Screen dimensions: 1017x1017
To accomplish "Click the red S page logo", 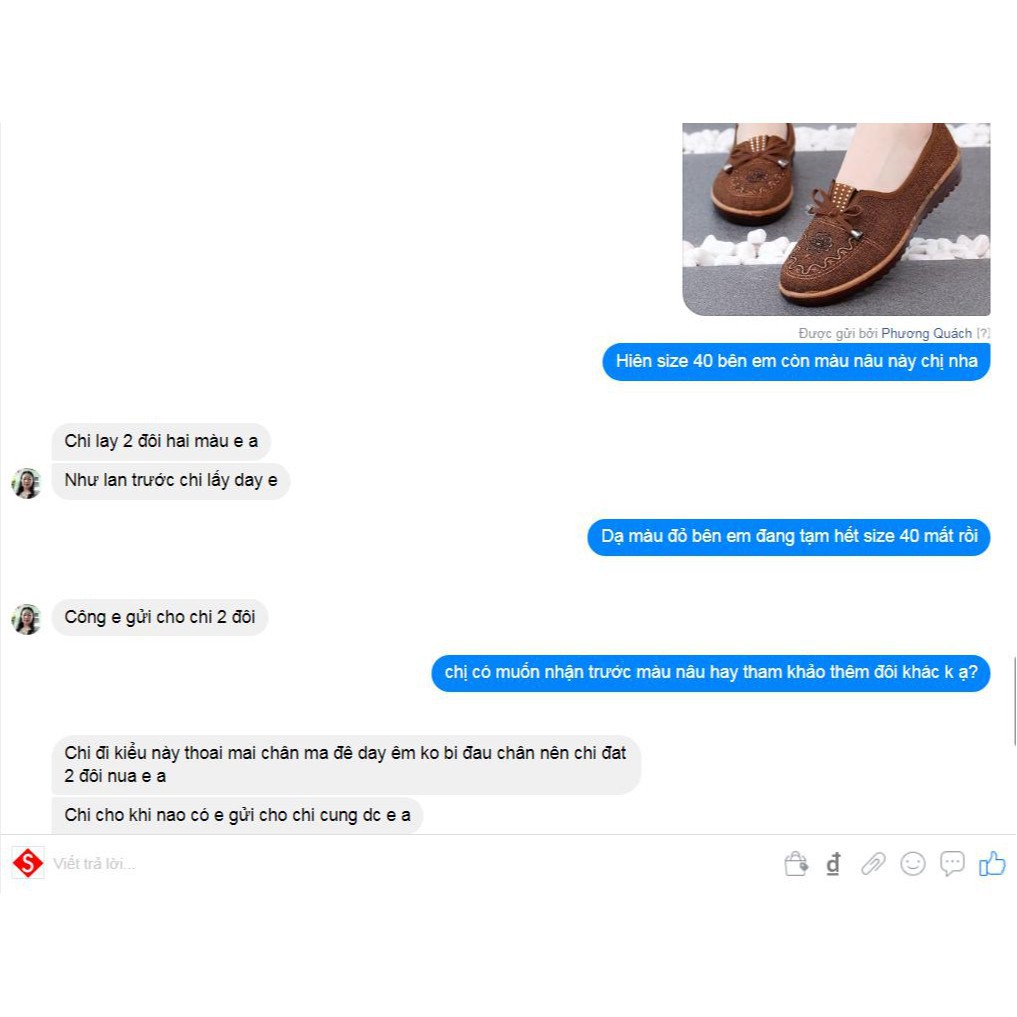I will 28,863.
